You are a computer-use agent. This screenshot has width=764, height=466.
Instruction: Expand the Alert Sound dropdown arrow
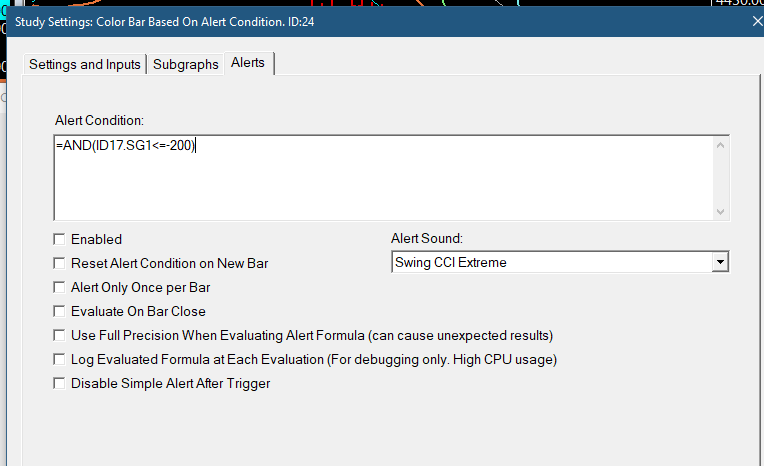pyautogui.click(x=719, y=262)
